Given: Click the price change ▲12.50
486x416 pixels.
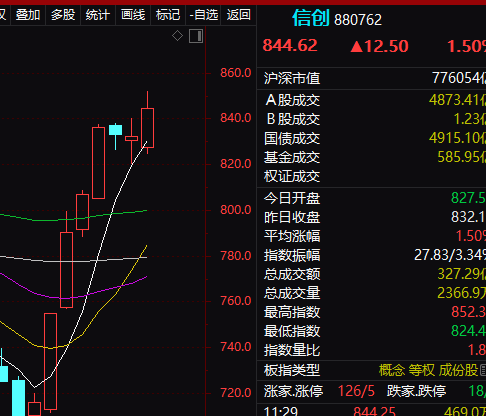Looking at the screenshot, I should 379,46.
